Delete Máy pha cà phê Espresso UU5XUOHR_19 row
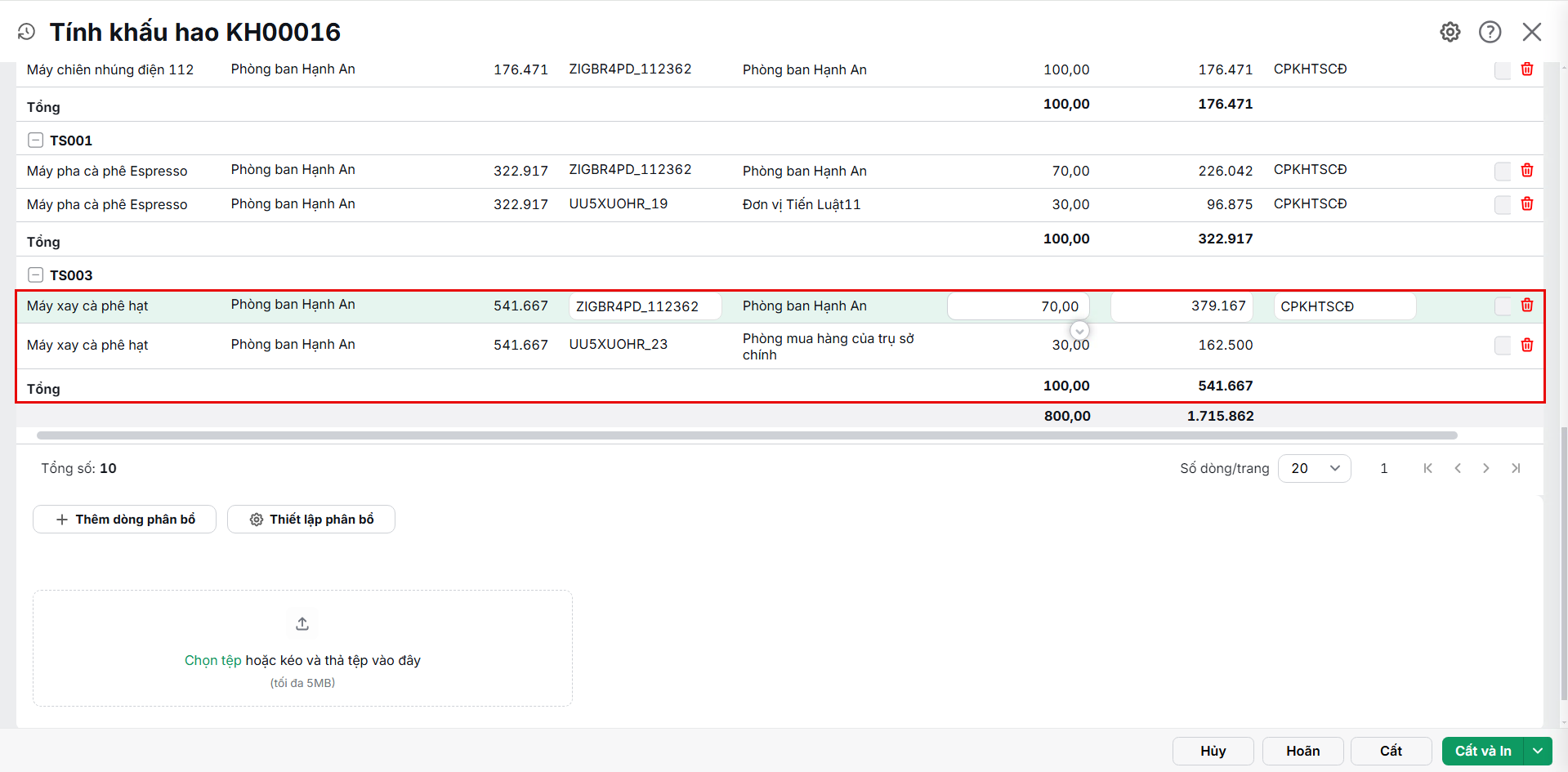 coord(1527,204)
